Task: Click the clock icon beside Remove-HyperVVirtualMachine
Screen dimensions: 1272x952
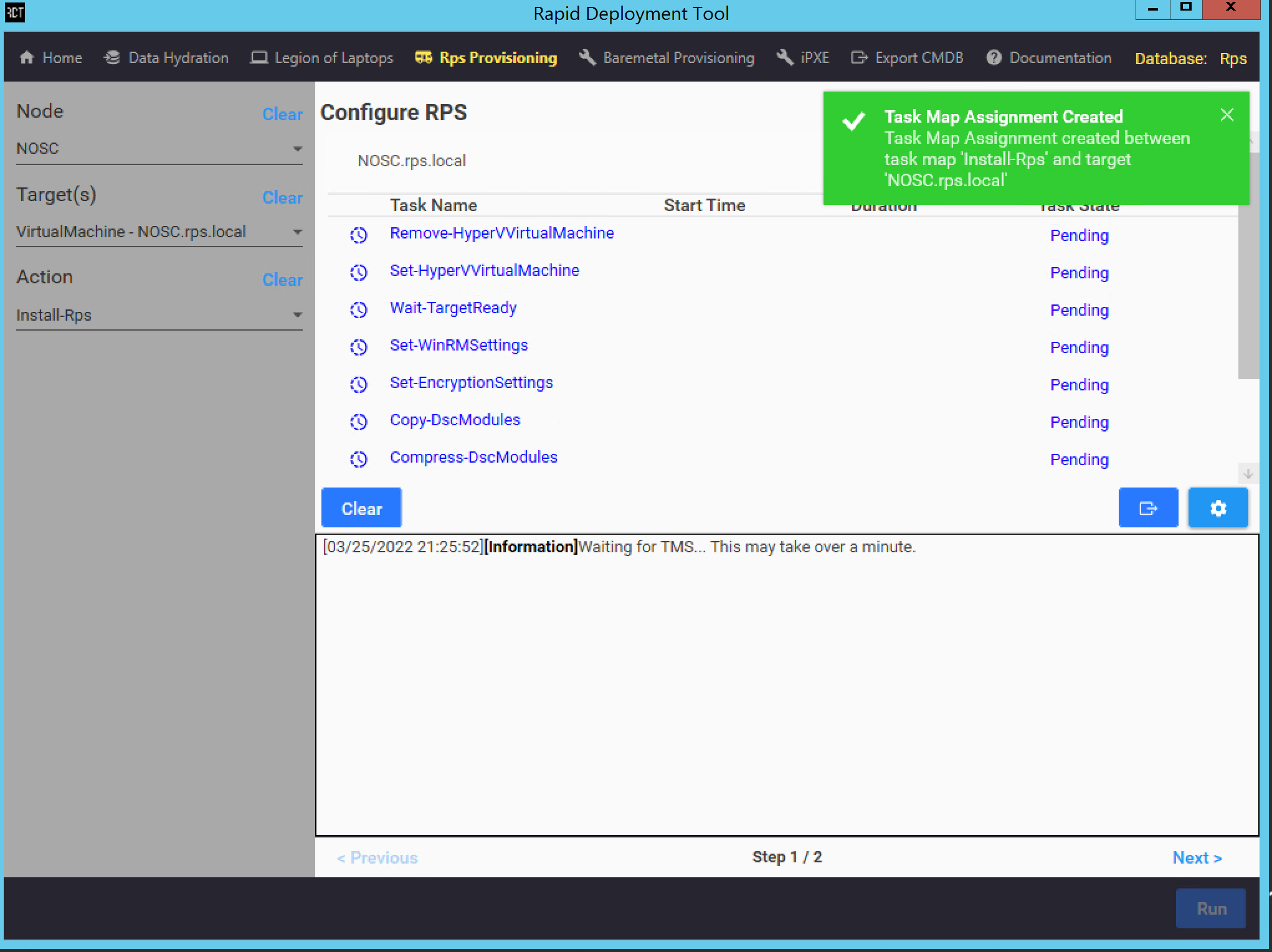Action: click(x=359, y=235)
